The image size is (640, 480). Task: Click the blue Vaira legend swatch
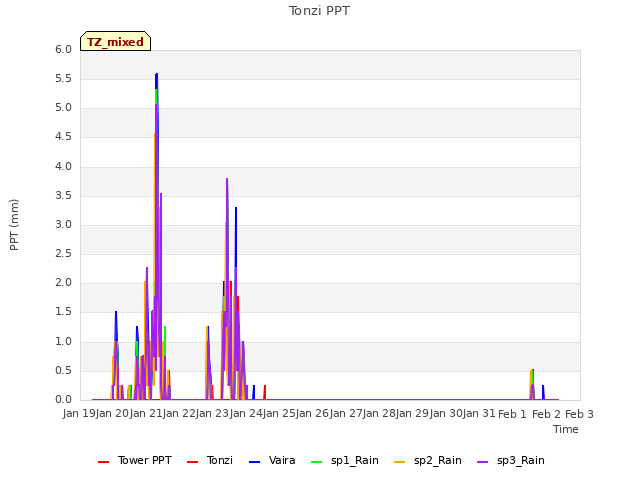(254, 462)
